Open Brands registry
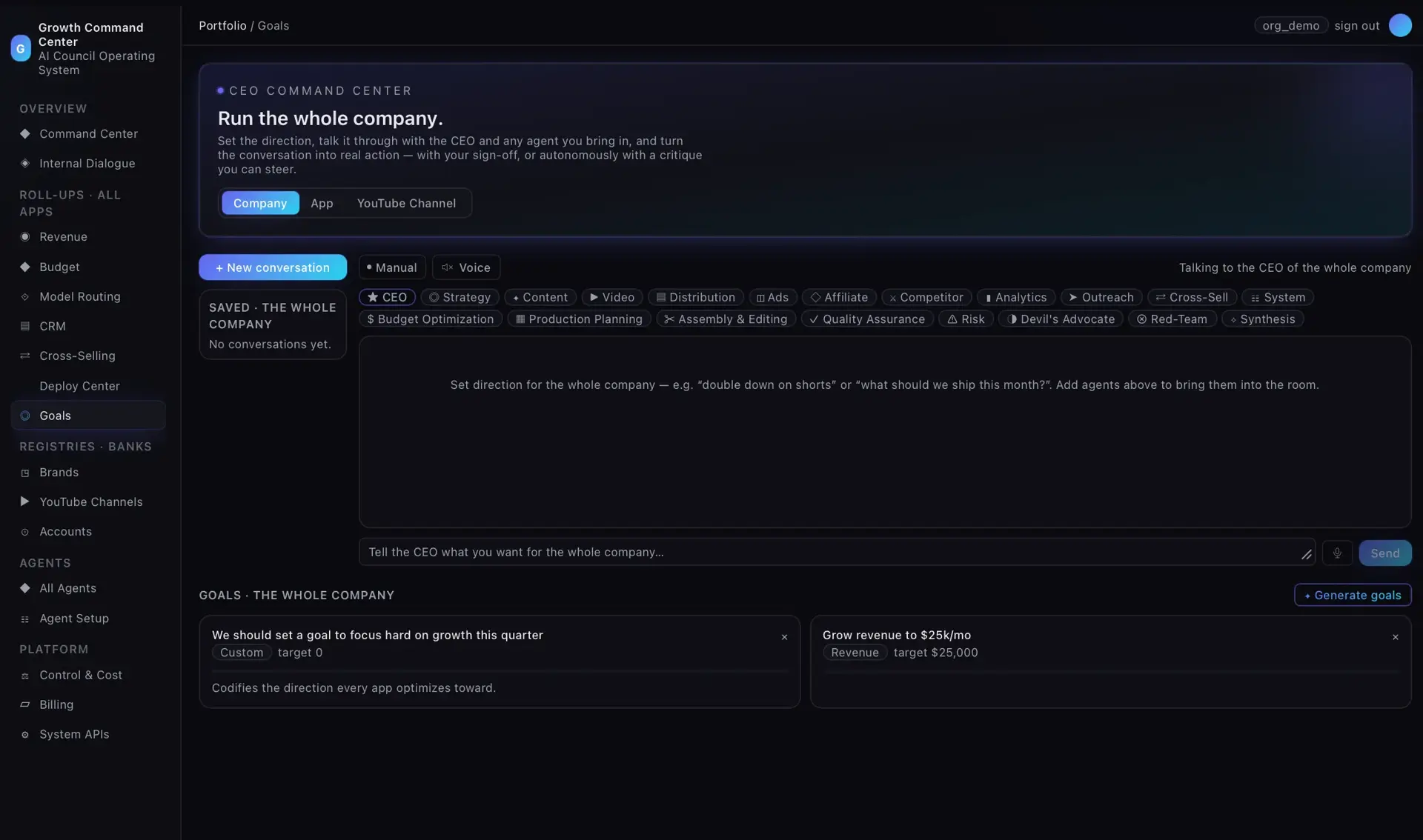 click(x=88, y=472)
